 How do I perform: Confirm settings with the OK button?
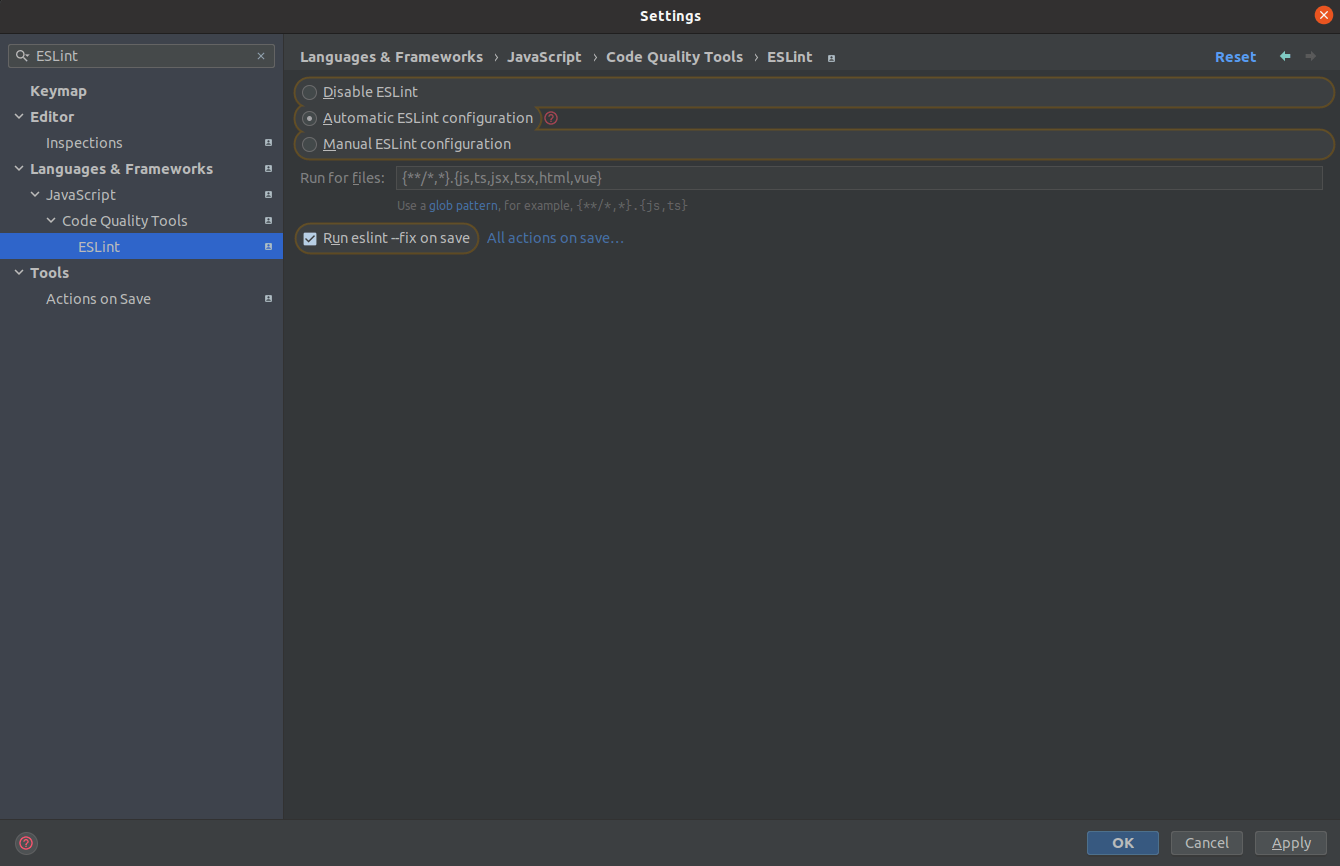tap(1123, 843)
